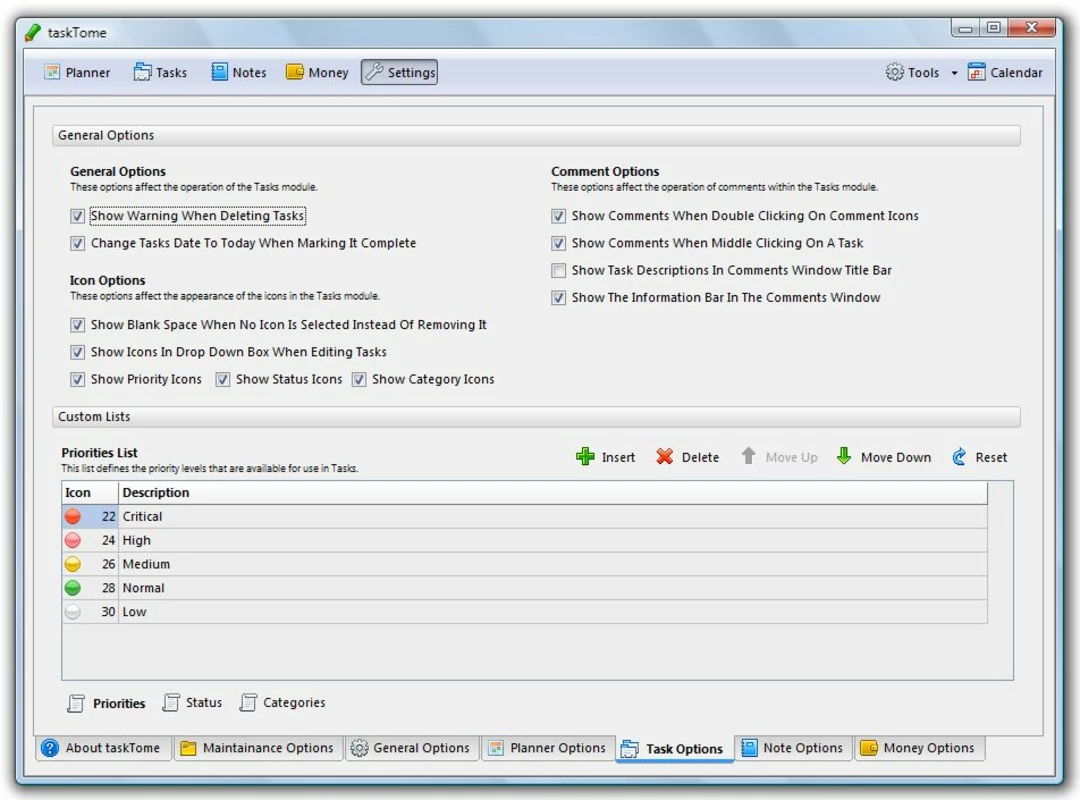Select the Low priority white icon

pos(72,612)
